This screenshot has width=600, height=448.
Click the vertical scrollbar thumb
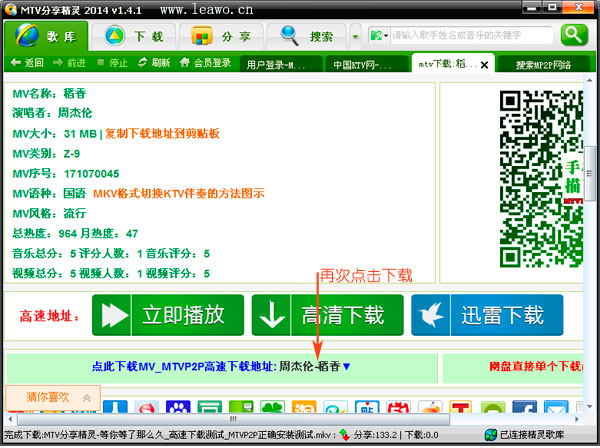(x=589, y=173)
